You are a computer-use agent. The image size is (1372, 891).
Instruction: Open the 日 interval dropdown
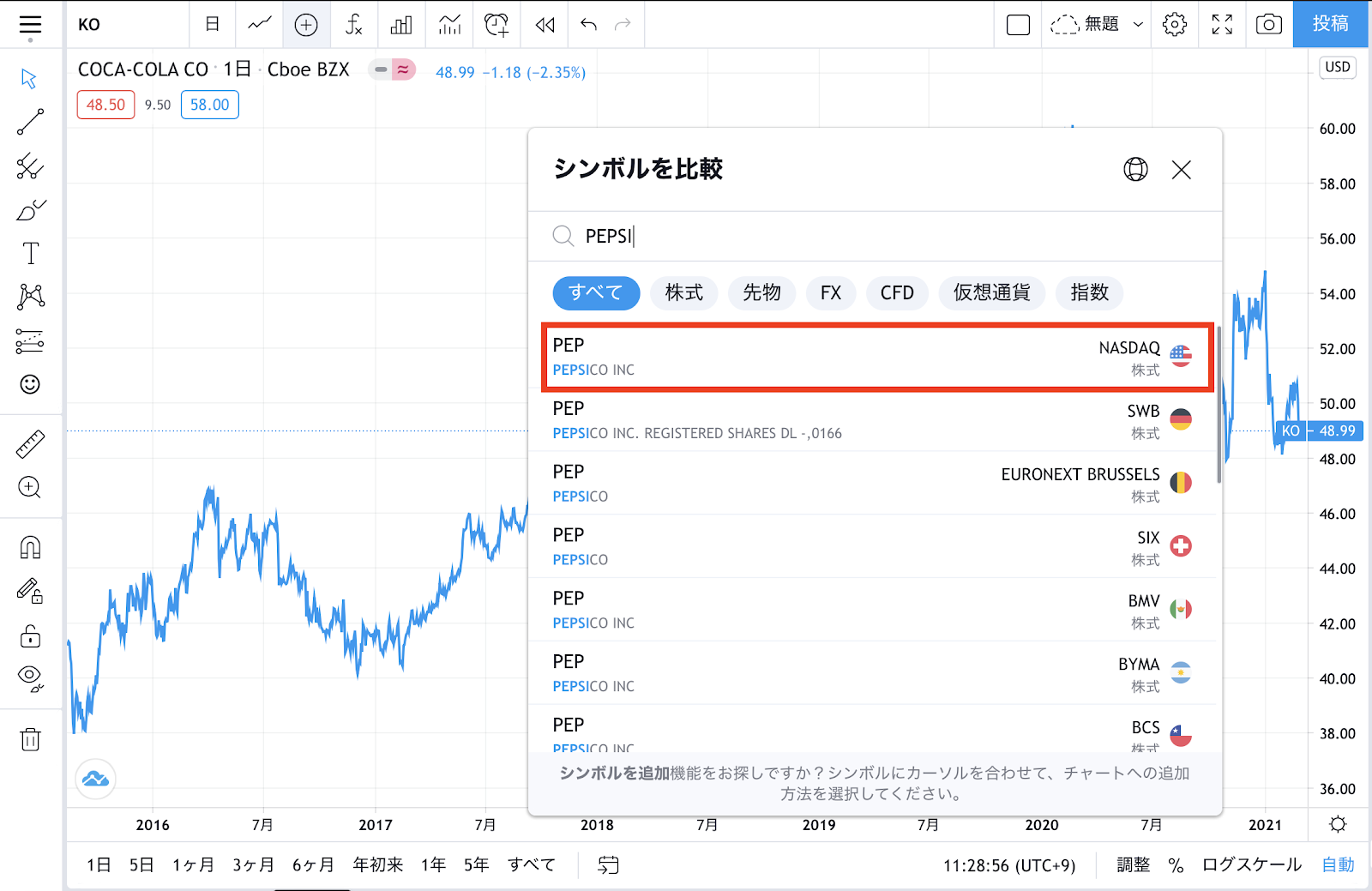click(213, 25)
